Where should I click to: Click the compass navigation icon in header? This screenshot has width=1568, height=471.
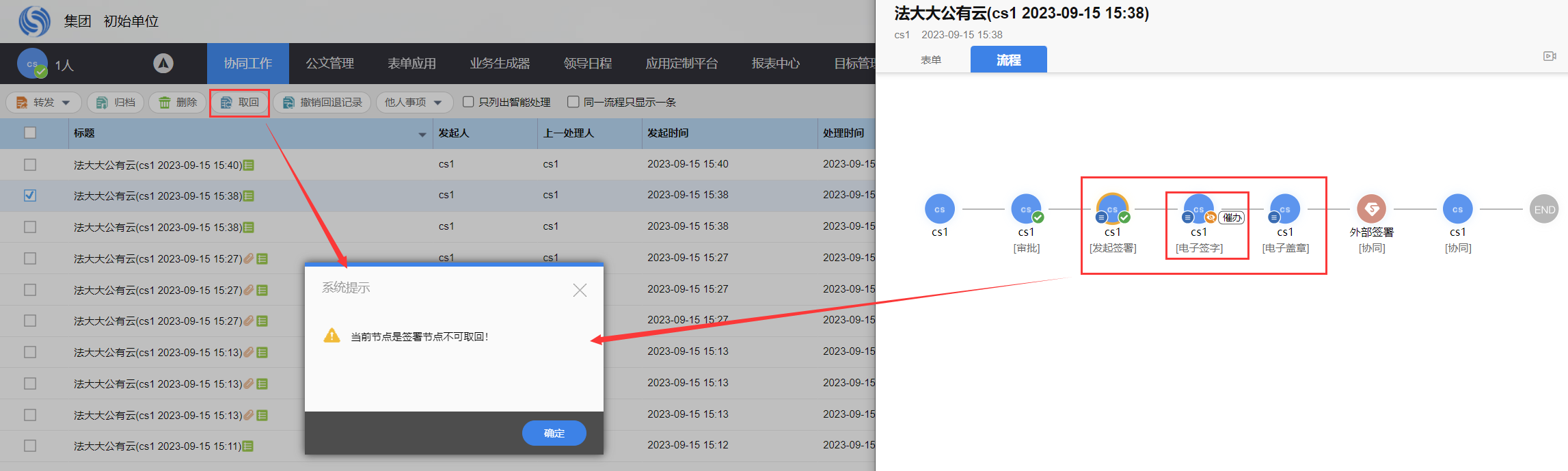tap(163, 64)
